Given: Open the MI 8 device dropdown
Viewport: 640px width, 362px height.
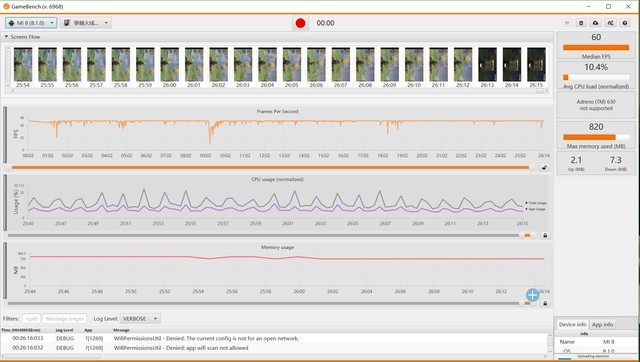Looking at the screenshot, I should 31,23.
